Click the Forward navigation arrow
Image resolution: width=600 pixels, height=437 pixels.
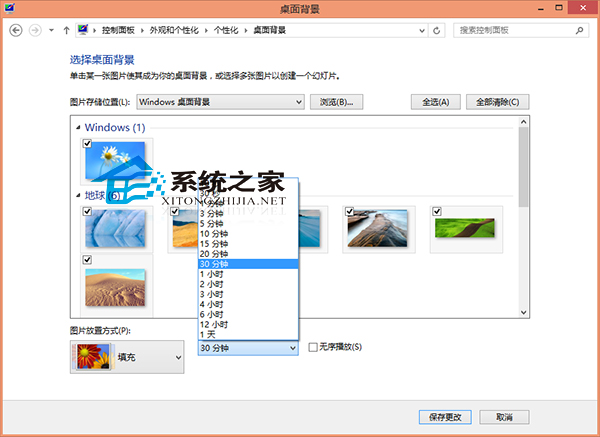[x=35, y=30]
